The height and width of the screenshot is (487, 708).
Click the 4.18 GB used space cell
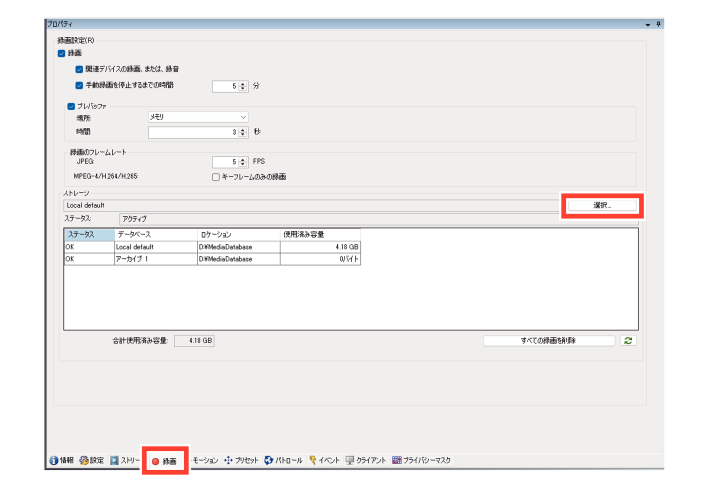point(321,247)
